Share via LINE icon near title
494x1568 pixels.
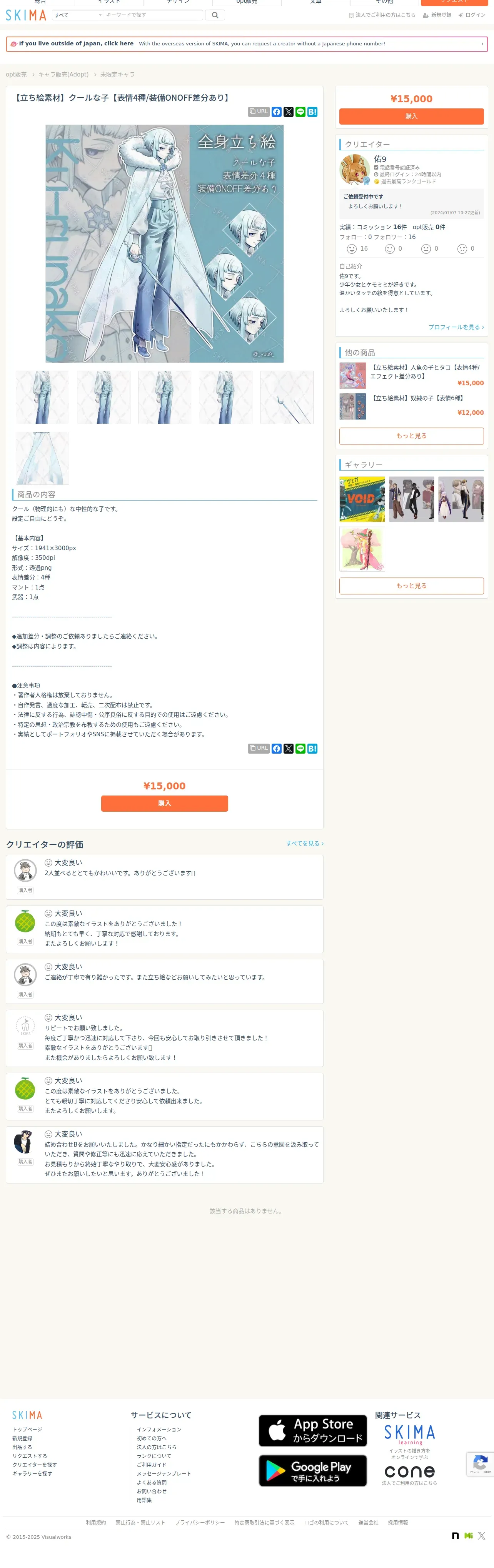300,112
